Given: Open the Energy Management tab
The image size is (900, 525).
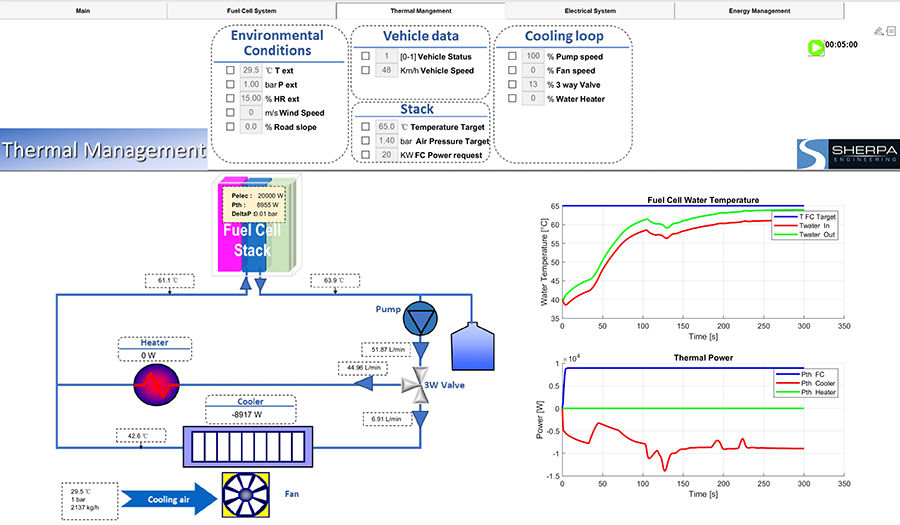Looking at the screenshot, I should point(759,11).
